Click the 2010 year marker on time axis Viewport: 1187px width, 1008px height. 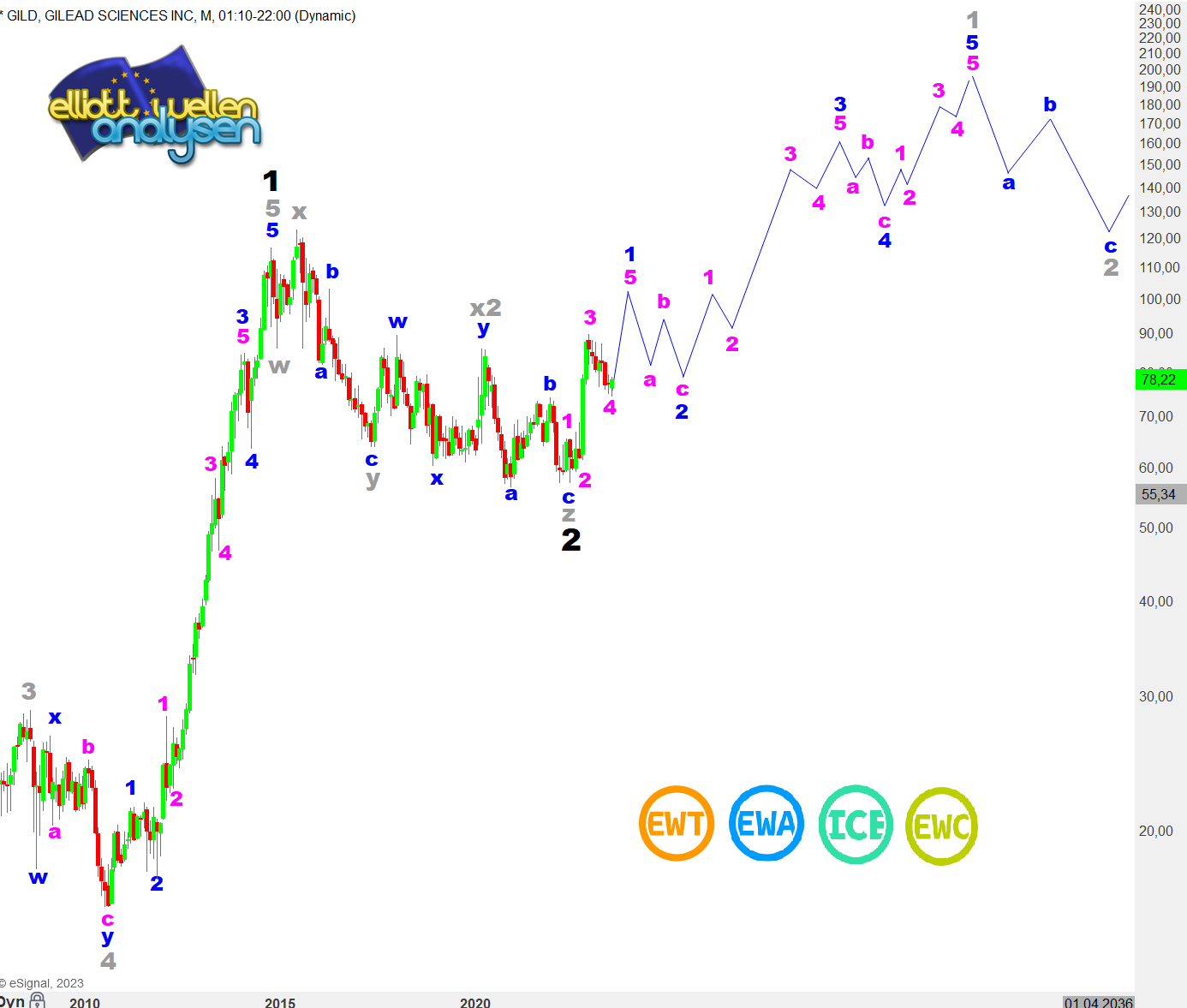point(85,1002)
